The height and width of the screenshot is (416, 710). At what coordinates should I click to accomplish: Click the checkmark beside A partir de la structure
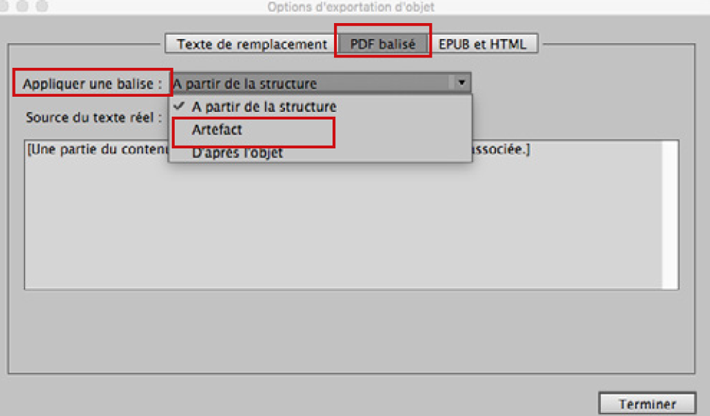click(x=179, y=106)
